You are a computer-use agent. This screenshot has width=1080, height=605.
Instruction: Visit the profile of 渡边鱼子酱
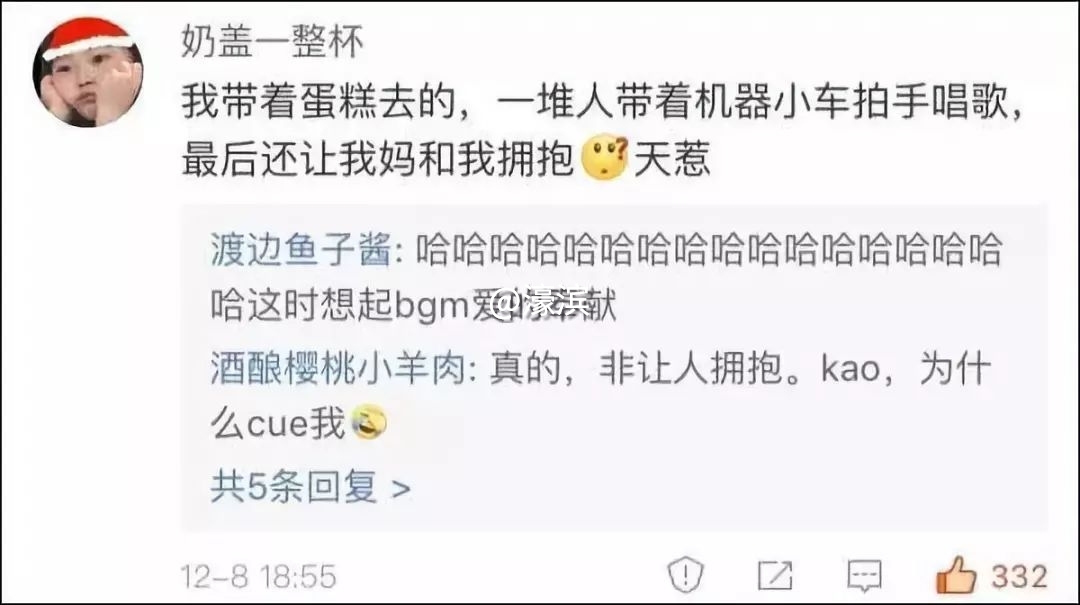[x=300, y=248]
